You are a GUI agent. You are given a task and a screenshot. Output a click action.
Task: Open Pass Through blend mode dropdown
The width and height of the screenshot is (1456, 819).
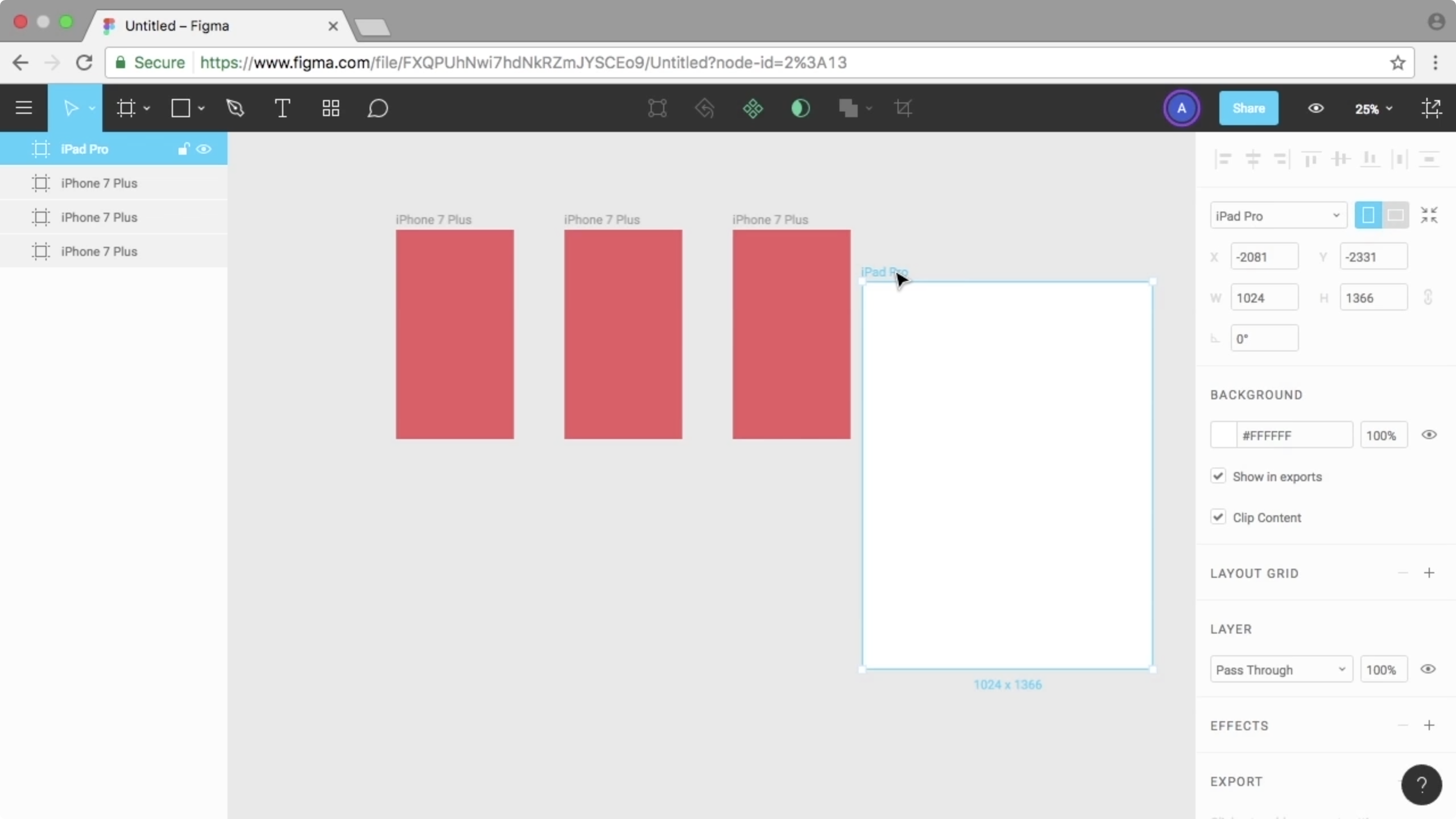coord(1281,669)
